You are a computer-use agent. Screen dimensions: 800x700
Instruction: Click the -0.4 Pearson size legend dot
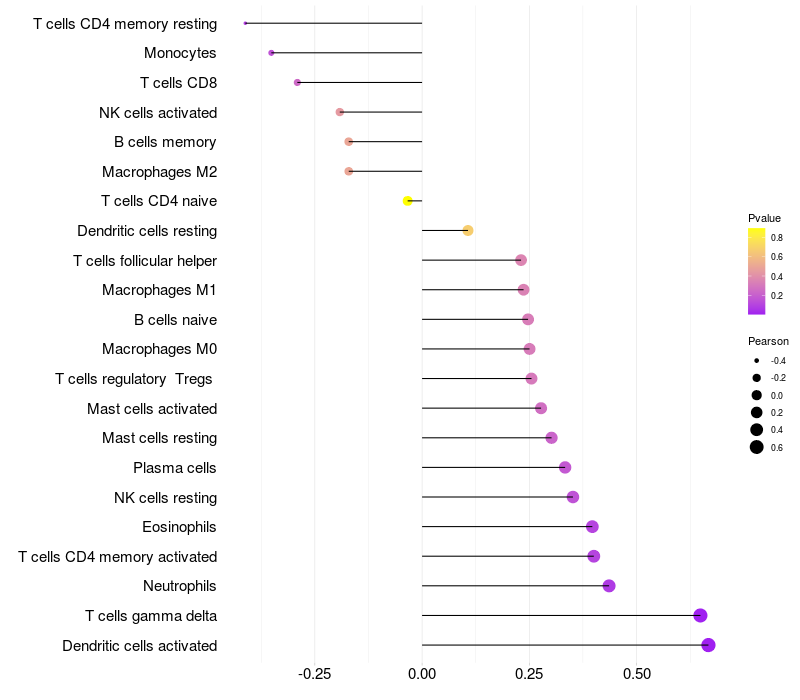[x=757, y=361]
